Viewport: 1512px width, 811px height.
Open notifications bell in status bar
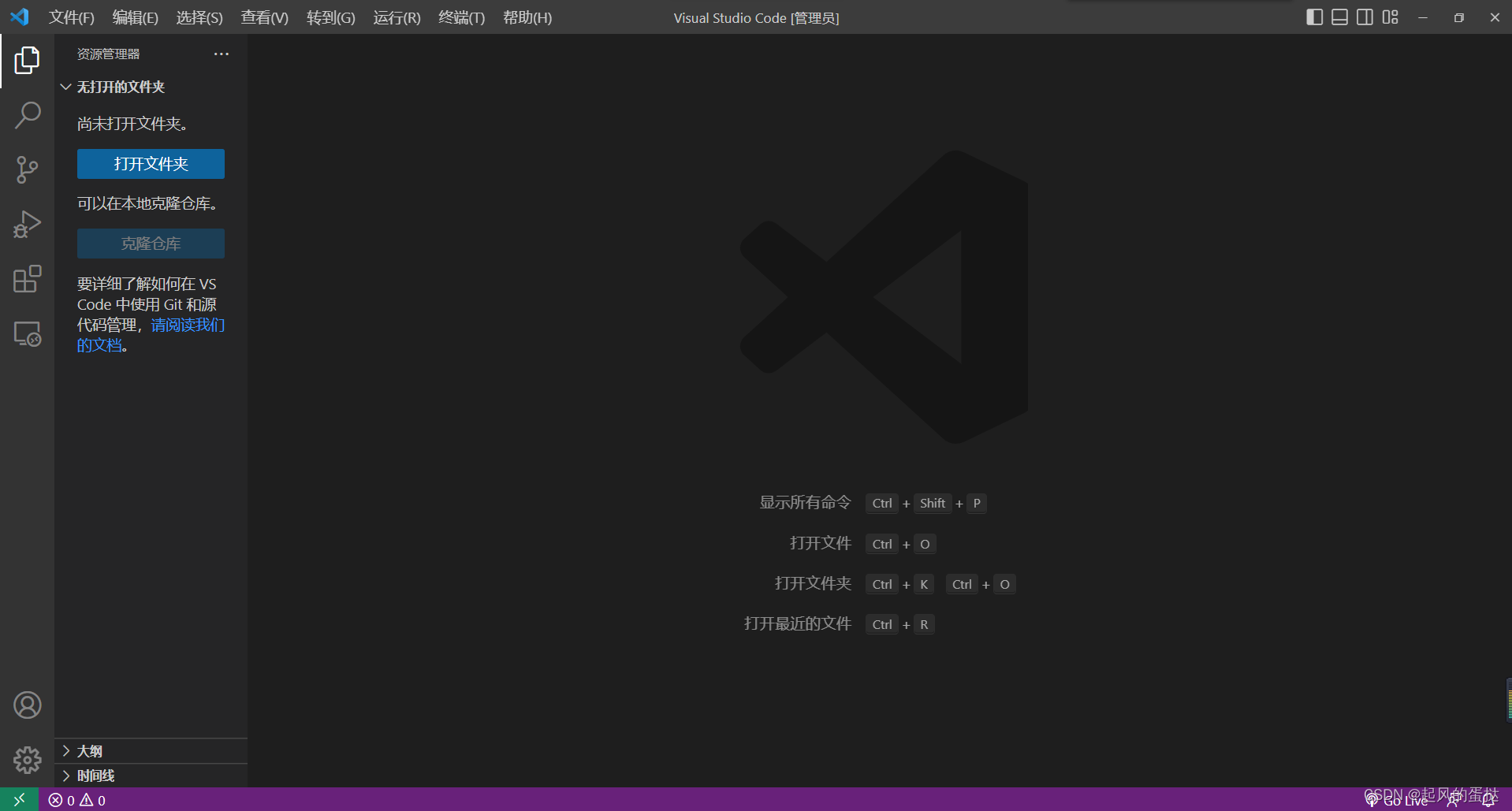point(1488,801)
